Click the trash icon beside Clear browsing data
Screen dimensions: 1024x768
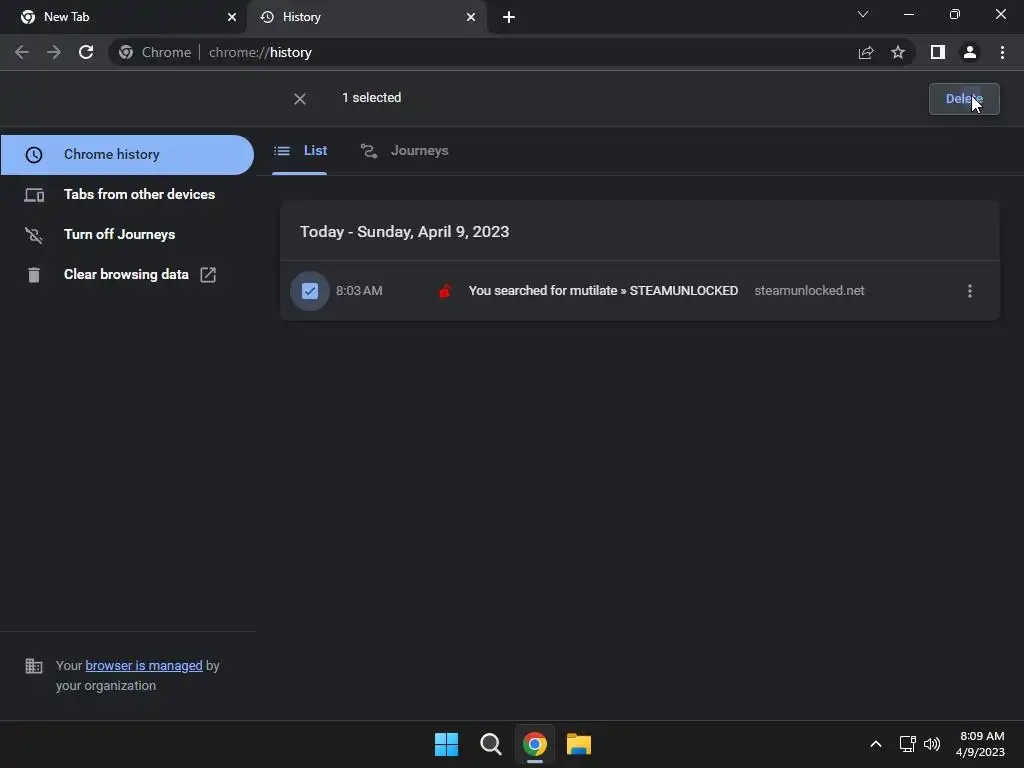[34, 275]
